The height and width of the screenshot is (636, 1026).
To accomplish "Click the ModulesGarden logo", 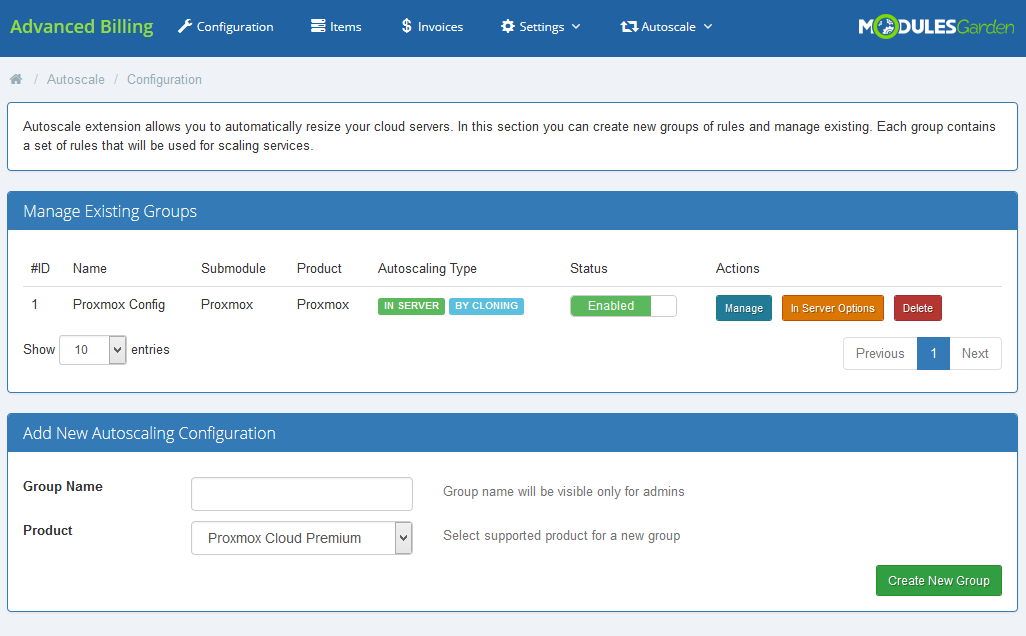I will pyautogui.click(x=936, y=27).
